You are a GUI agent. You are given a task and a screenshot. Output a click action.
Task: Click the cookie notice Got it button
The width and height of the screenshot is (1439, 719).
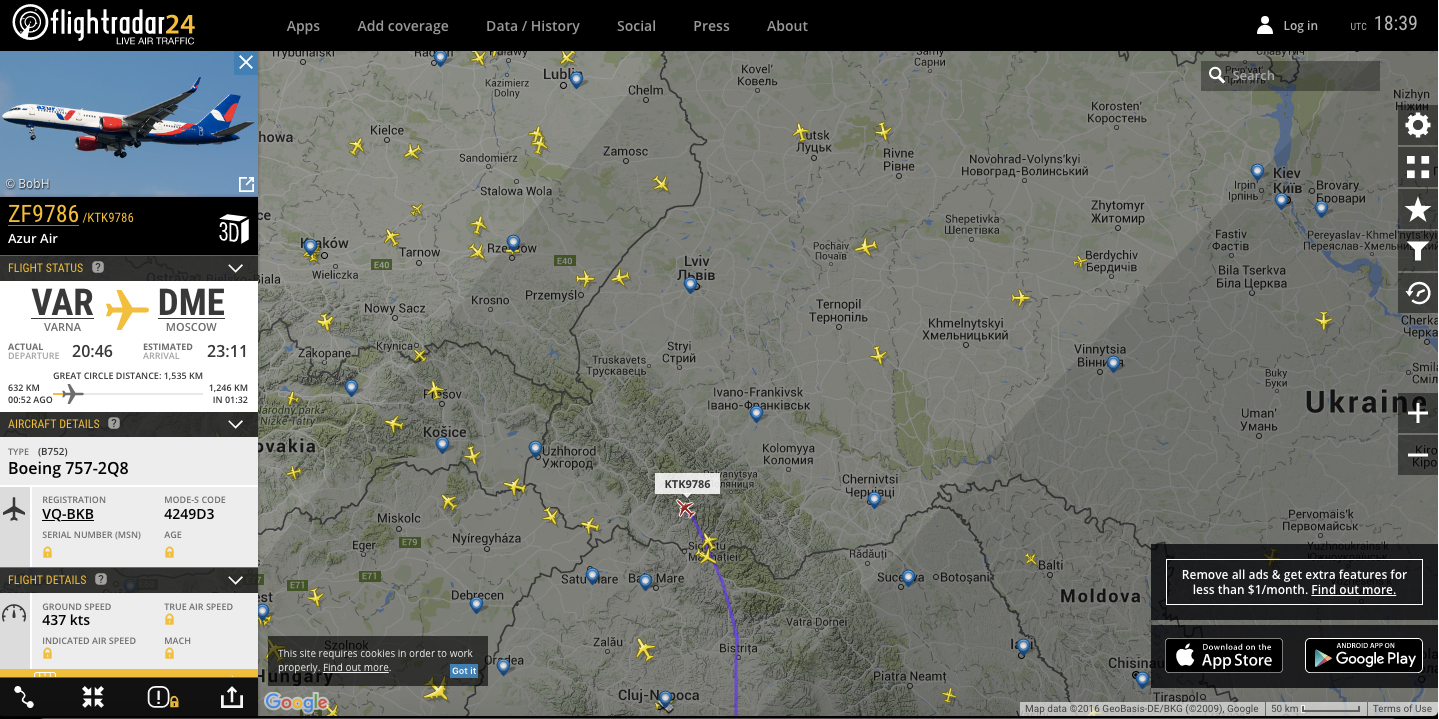[464, 671]
